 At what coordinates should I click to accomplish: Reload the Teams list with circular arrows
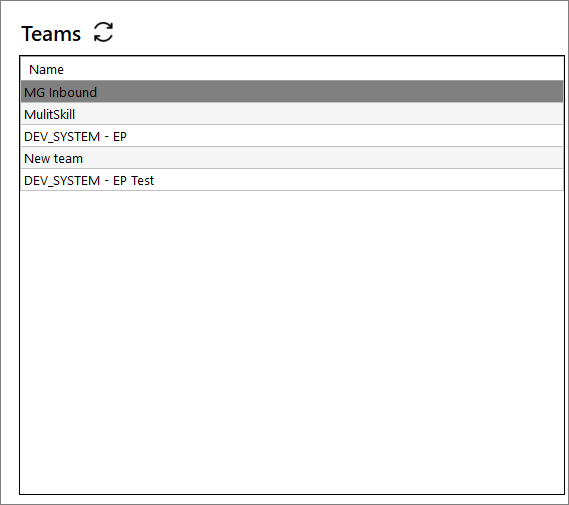click(103, 32)
